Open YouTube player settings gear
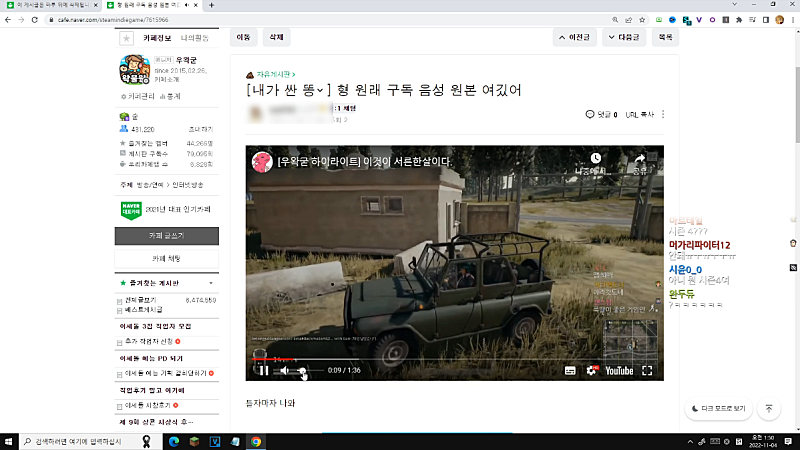800x450 pixels. [x=591, y=371]
